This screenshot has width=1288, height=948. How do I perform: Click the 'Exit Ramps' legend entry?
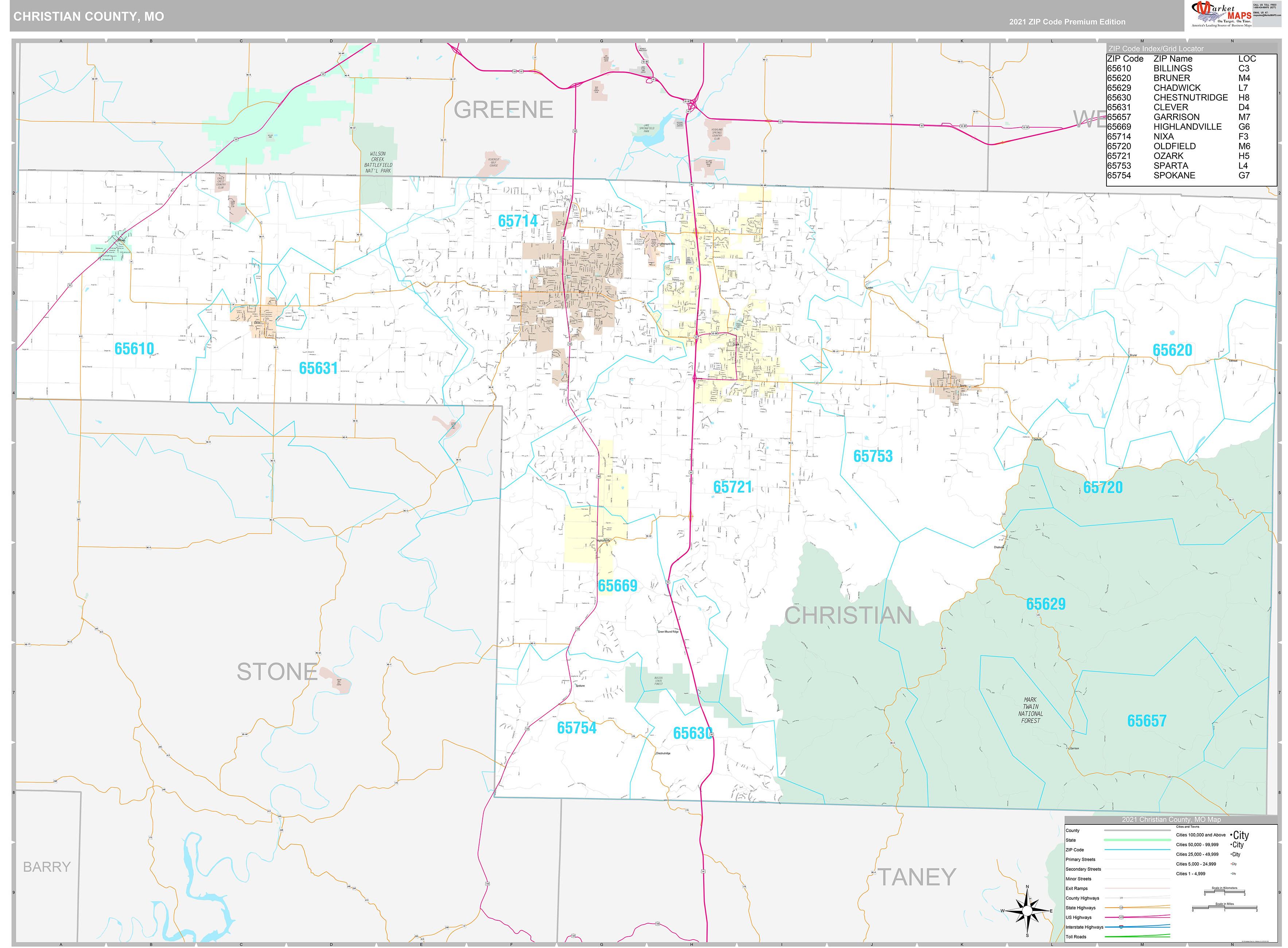pyautogui.click(x=1076, y=889)
